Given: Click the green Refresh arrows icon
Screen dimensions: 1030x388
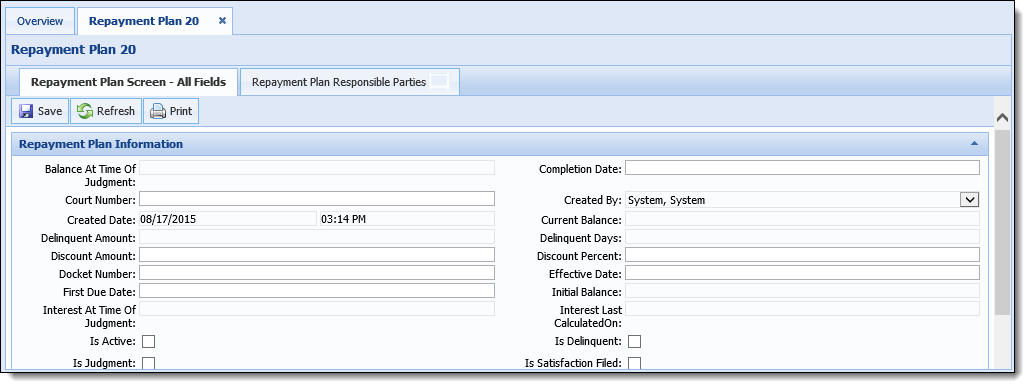Looking at the screenshot, I should [x=85, y=112].
